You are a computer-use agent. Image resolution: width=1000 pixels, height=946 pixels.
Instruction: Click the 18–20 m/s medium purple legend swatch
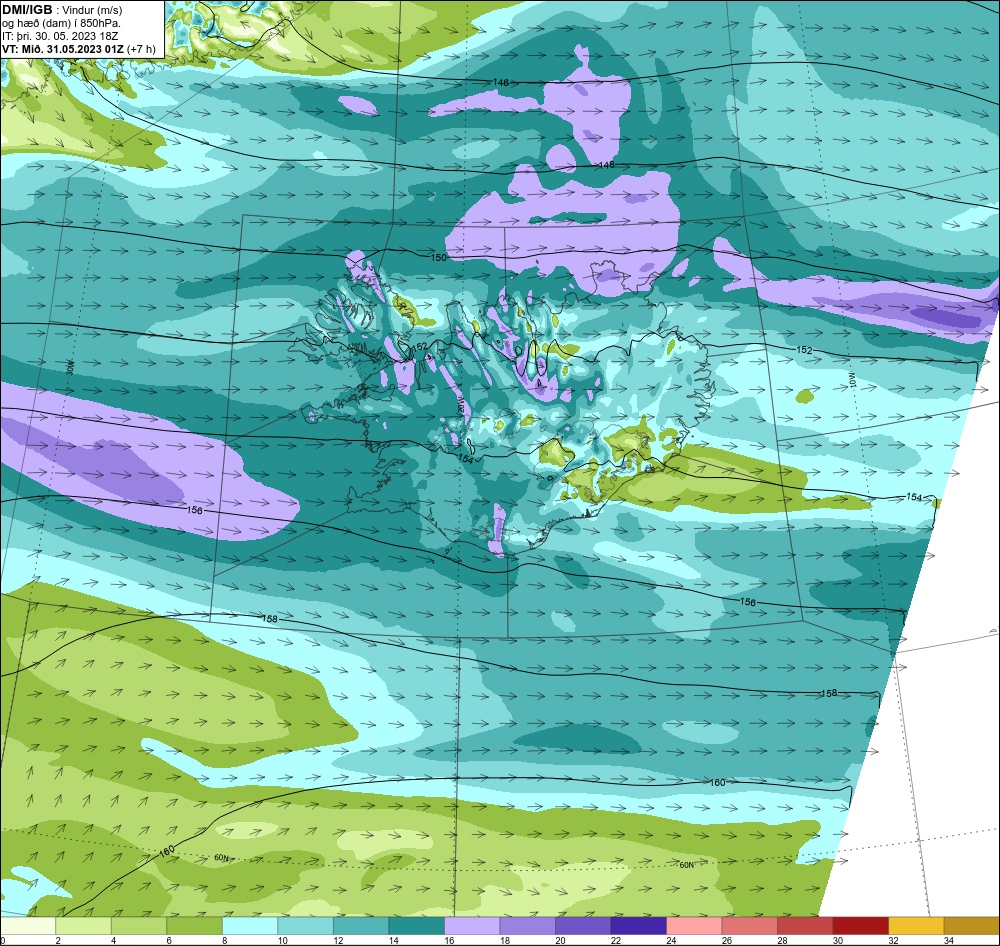[x=527, y=926]
